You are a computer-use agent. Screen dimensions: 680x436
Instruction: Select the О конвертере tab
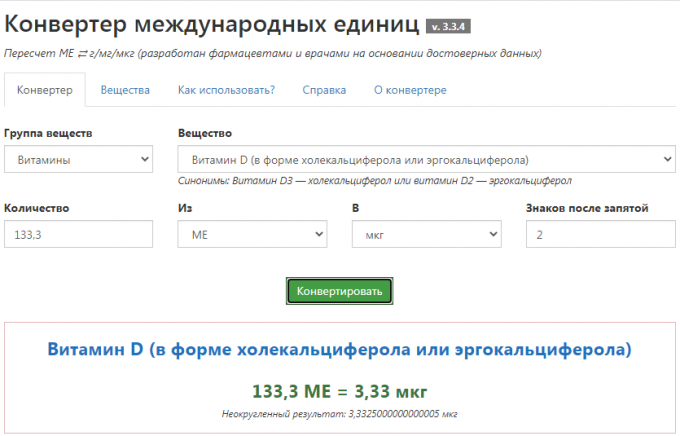point(410,90)
